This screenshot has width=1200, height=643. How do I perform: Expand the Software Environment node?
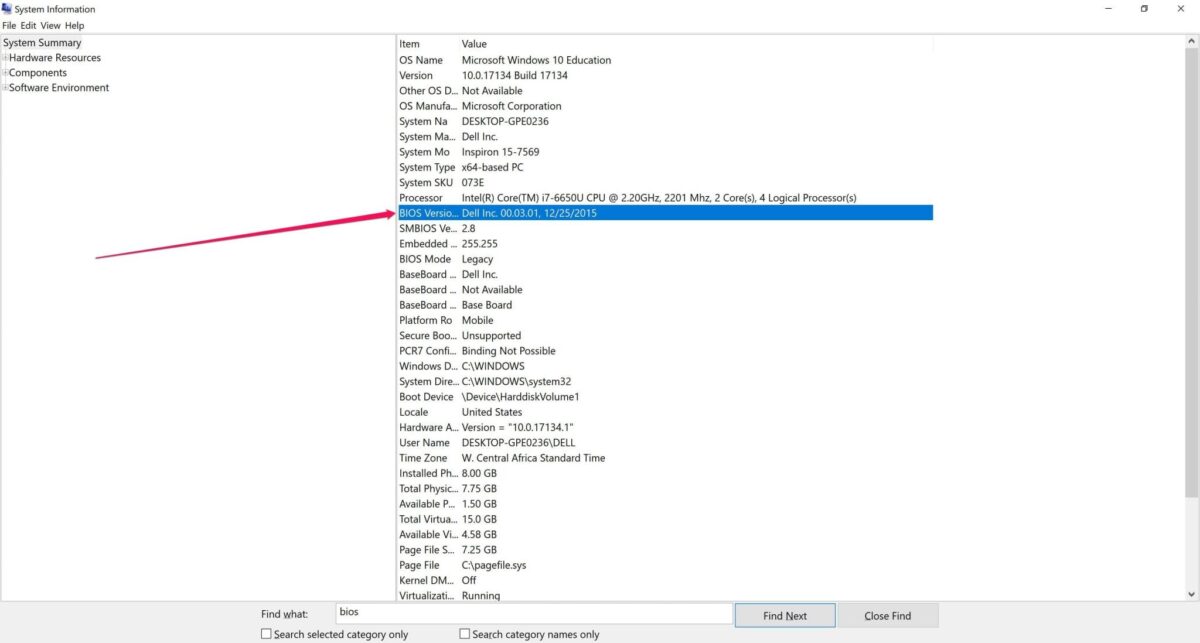[5, 88]
